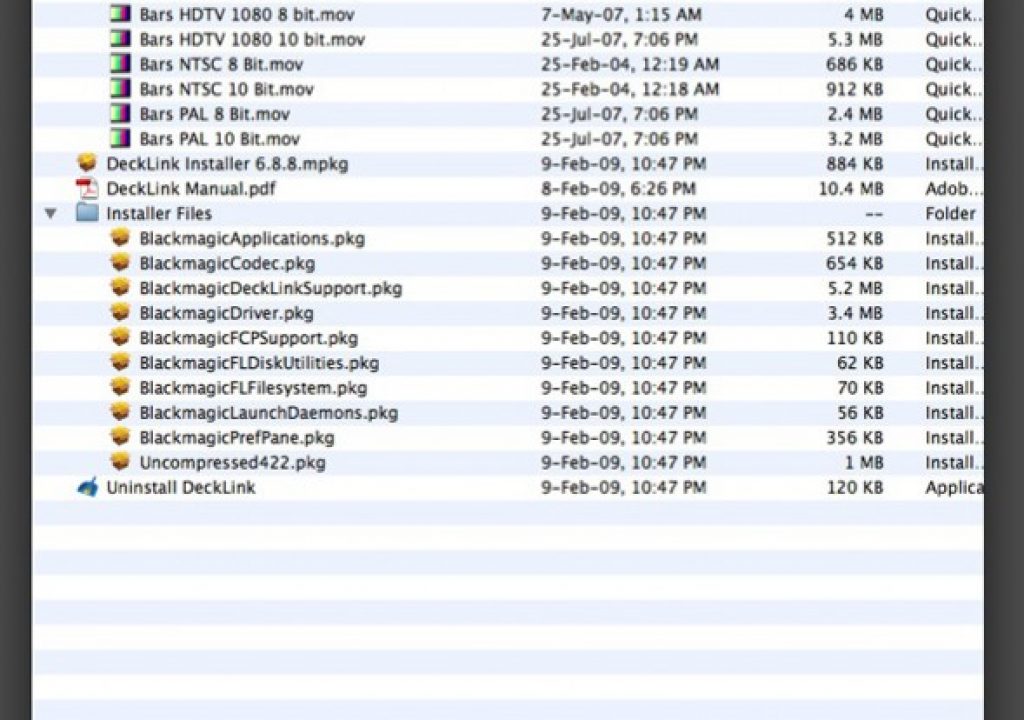This screenshot has width=1024, height=720.
Task: Click the Folder kind label
Action: pyautogui.click(x=950, y=214)
